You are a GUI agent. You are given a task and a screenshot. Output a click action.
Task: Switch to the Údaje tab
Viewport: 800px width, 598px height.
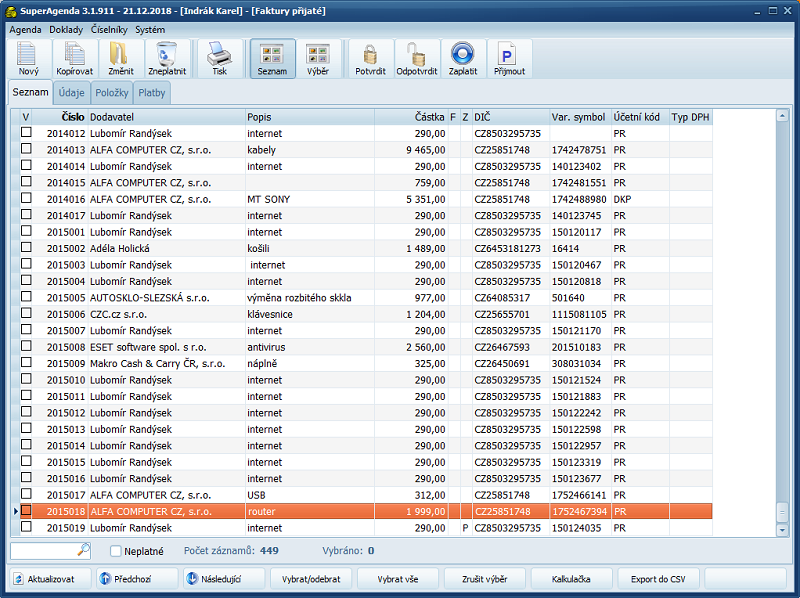pos(71,93)
